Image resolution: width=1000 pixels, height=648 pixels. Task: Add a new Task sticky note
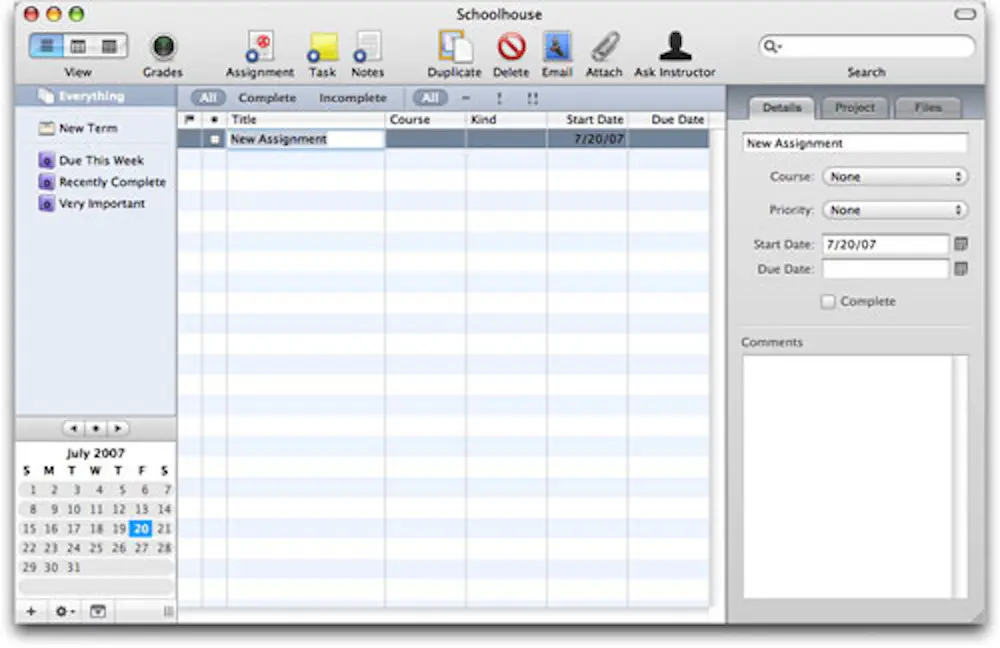click(x=322, y=48)
